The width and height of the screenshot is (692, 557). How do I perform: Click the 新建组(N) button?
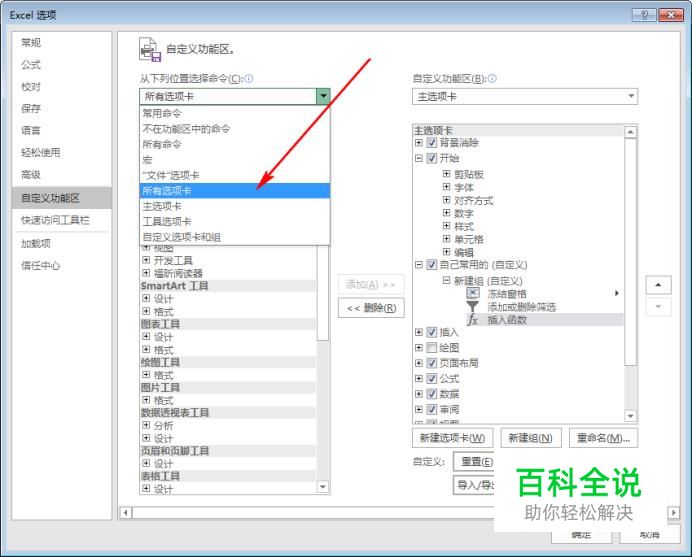pyautogui.click(x=530, y=438)
